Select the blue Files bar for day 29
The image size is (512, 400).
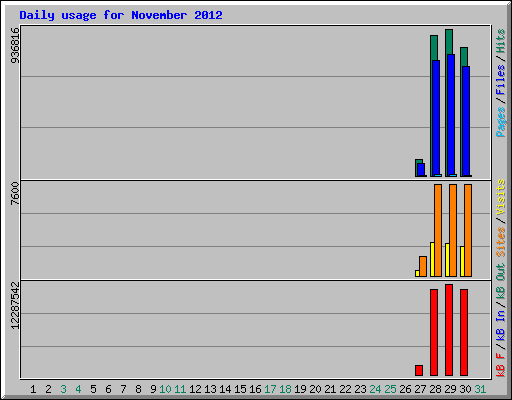pyautogui.click(x=451, y=115)
